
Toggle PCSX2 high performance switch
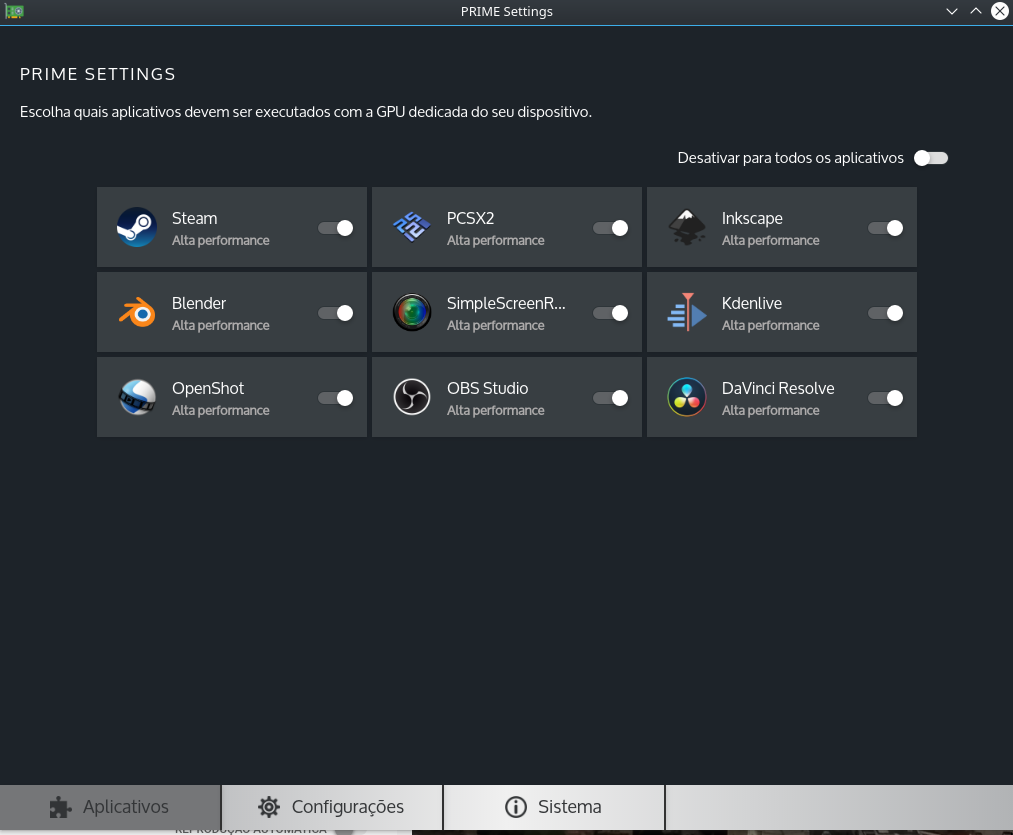point(611,228)
